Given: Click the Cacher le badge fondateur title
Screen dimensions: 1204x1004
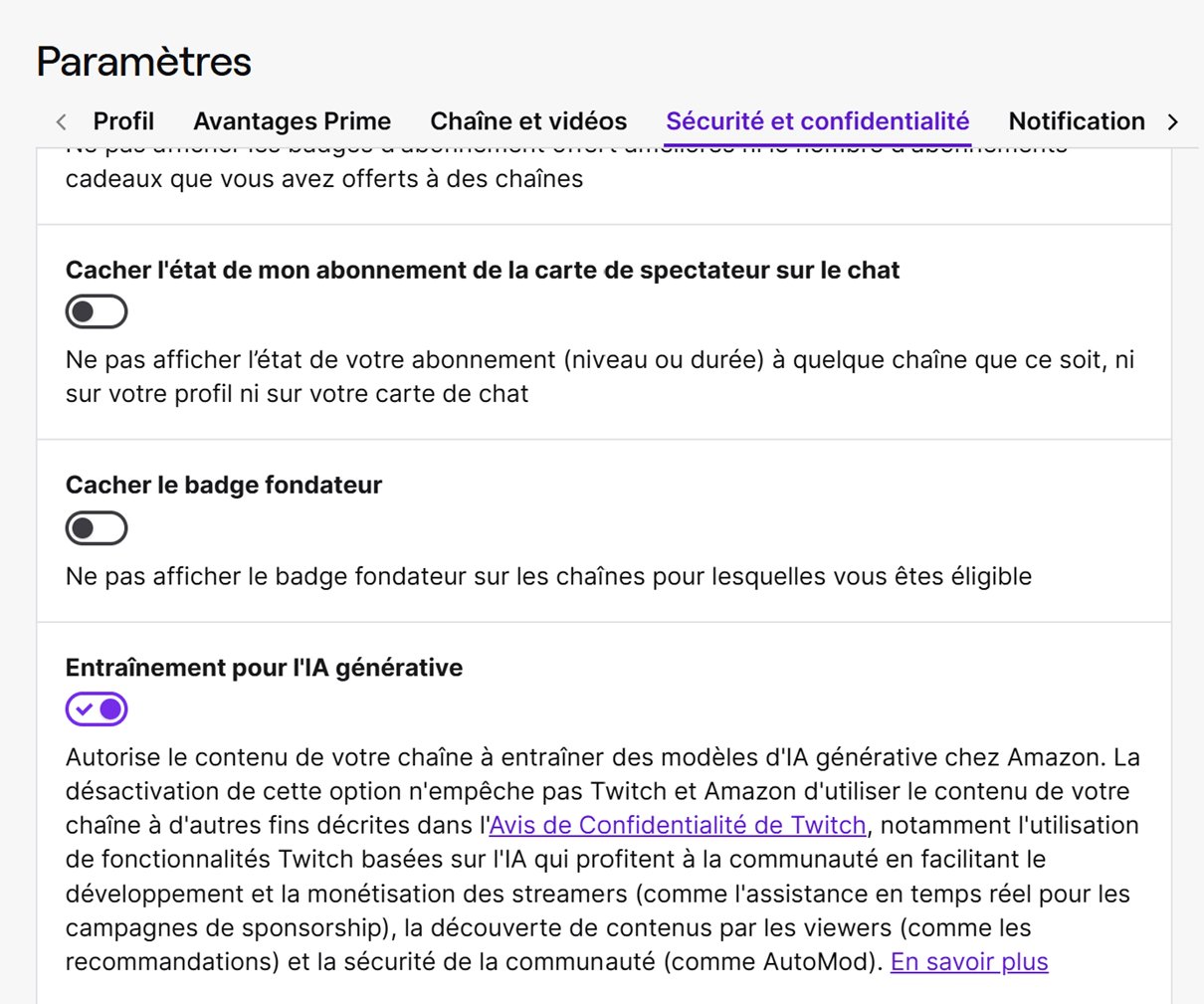Looking at the screenshot, I should coord(224,485).
